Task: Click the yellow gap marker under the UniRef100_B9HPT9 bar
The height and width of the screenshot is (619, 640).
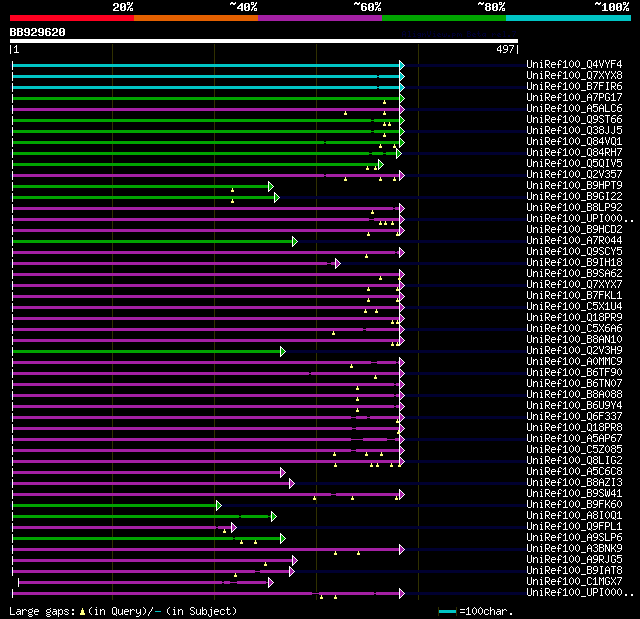Action: click(x=232, y=190)
